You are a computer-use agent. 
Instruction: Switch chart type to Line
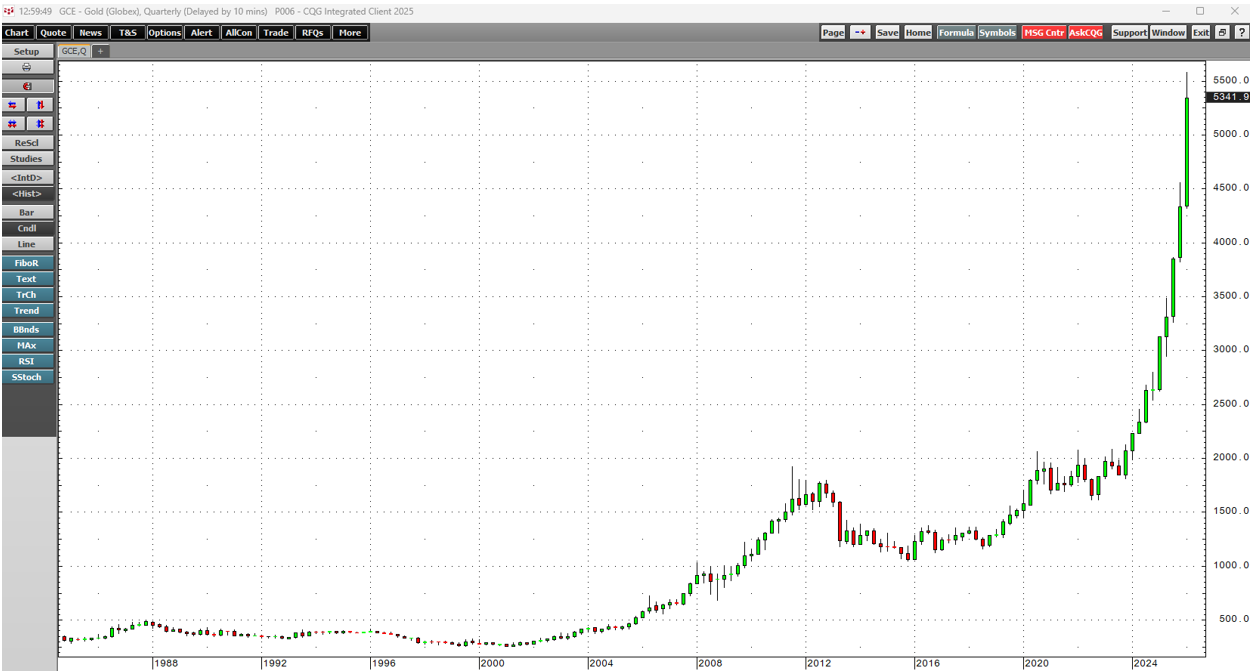[x=27, y=245]
